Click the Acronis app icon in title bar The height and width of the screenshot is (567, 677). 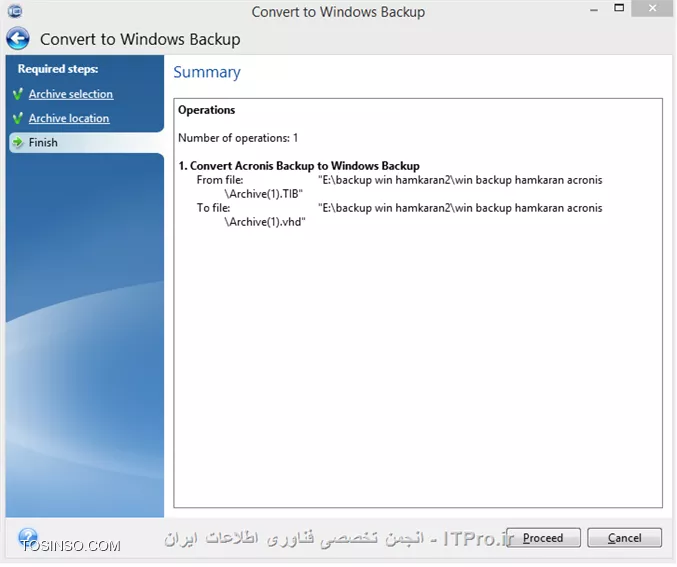[x=15, y=10]
